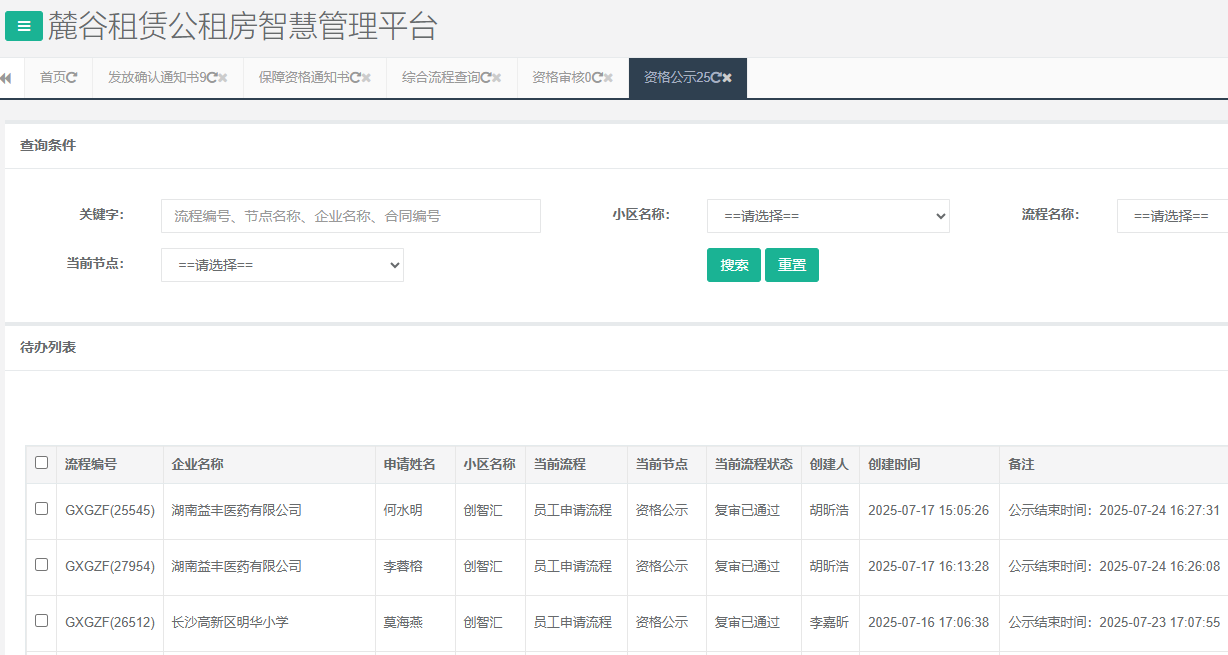Switch to the 综合流程查询 tab
Screen dimensions: 1228x655
[x=440, y=78]
